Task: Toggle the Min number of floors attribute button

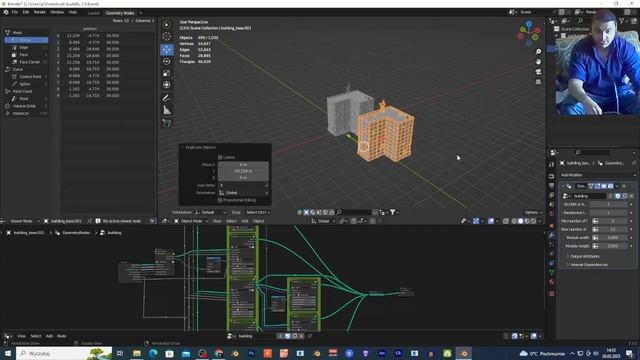Action: 595,221
